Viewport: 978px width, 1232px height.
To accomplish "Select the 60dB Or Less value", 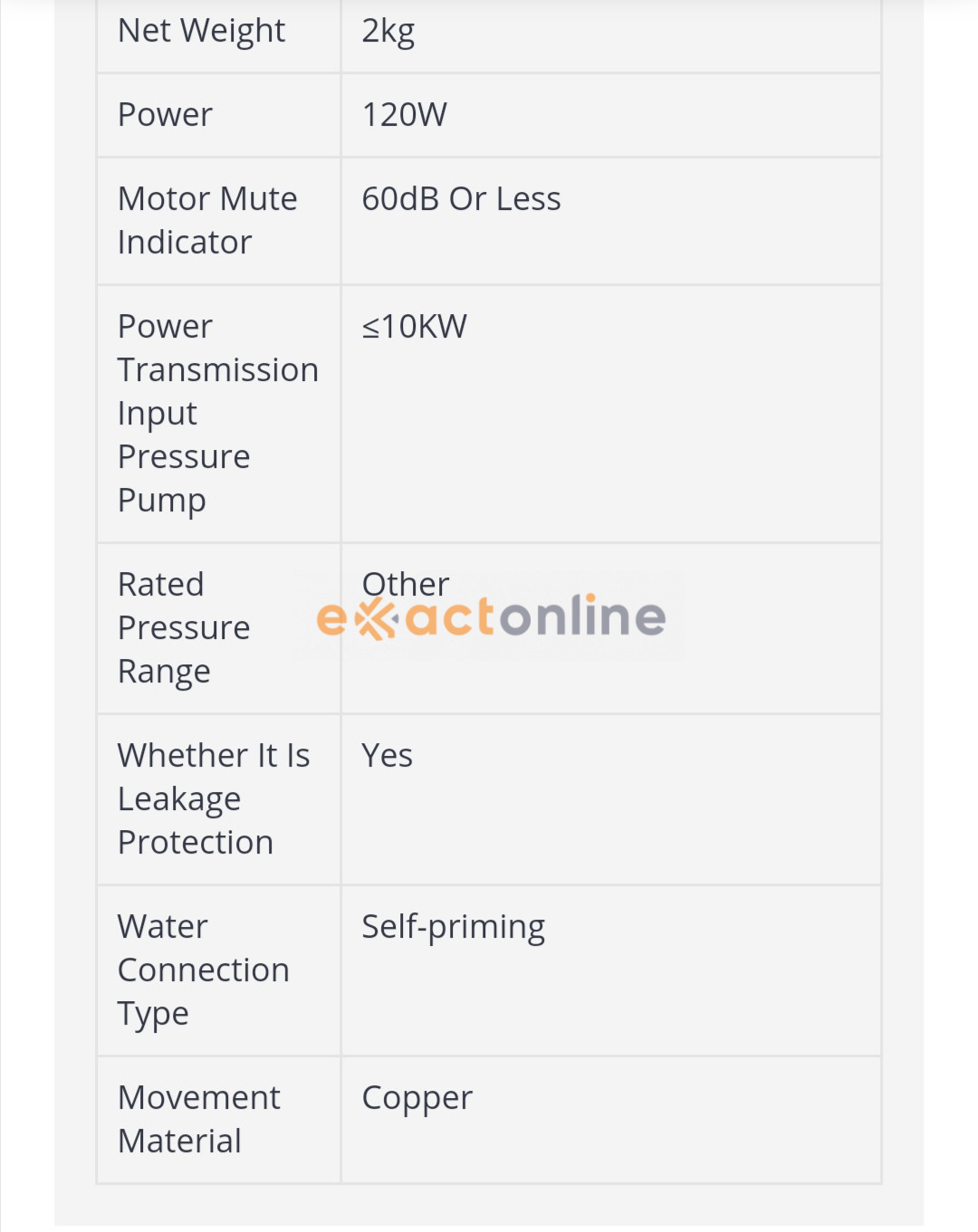I will pyautogui.click(x=461, y=199).
